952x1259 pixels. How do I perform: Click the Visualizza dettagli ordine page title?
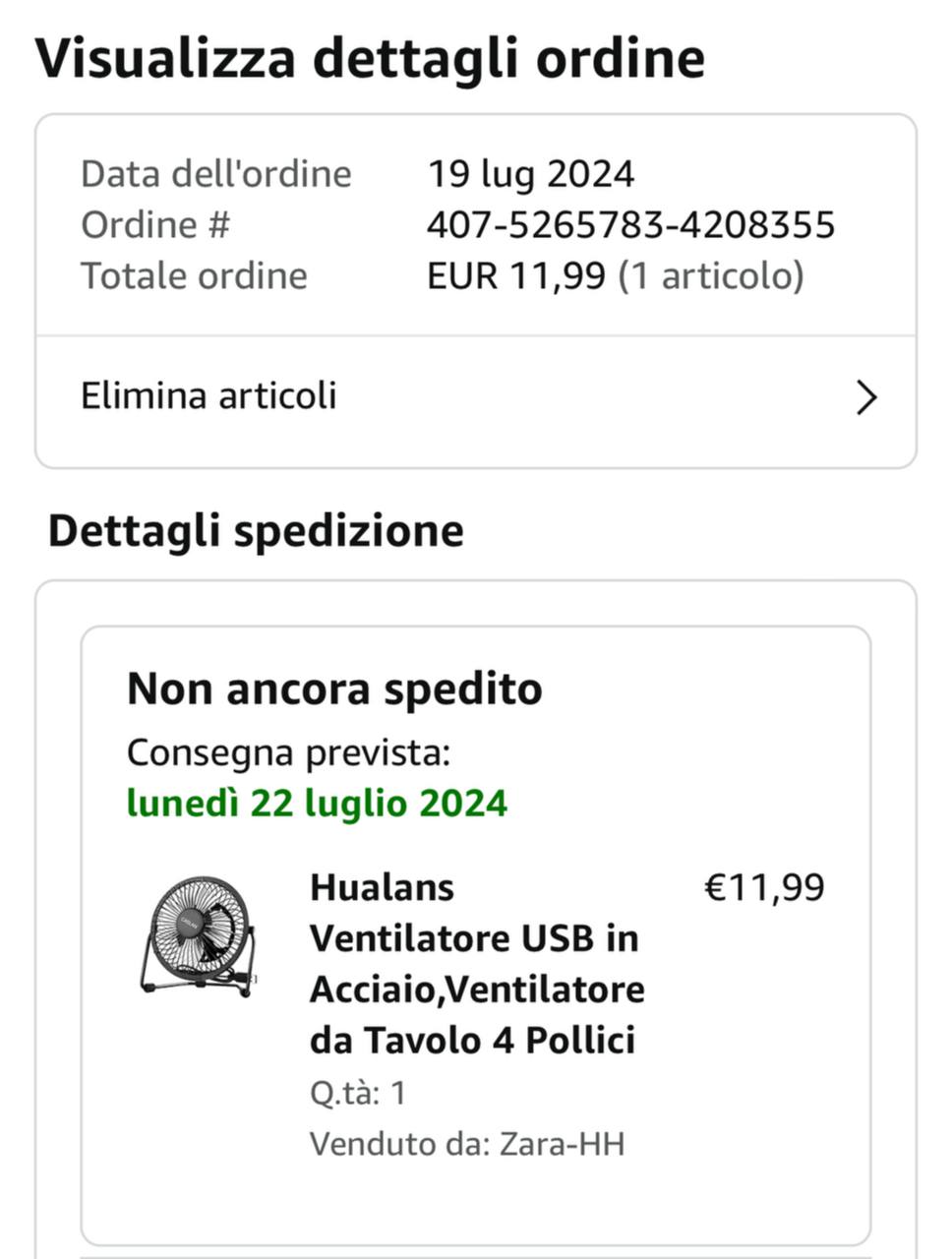(370, 58)
